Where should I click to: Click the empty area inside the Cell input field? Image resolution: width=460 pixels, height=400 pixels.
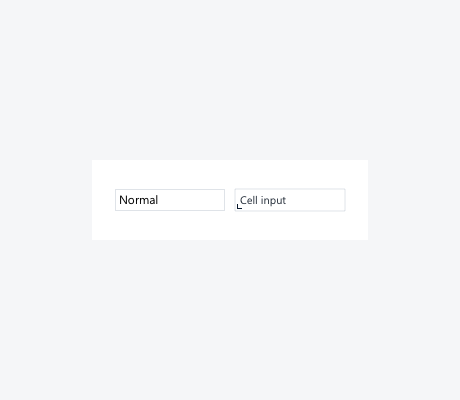(x=315, y=200)
